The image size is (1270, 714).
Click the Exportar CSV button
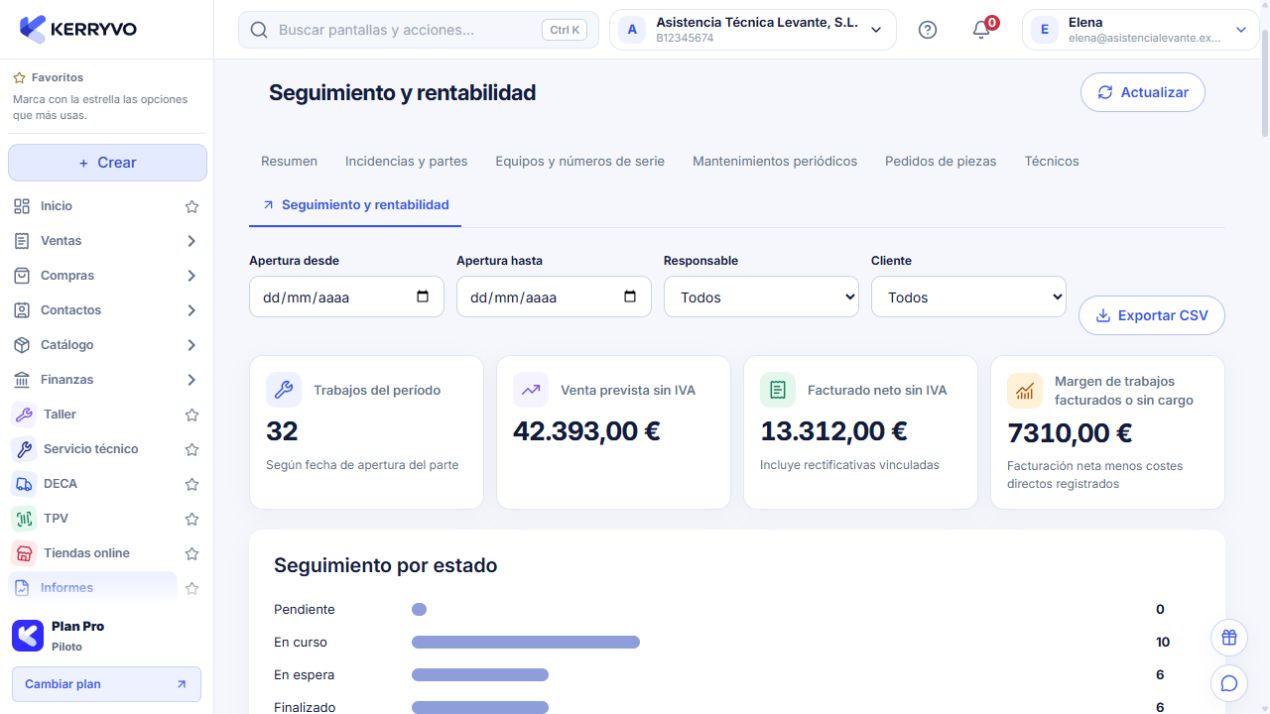(1152, 315)
